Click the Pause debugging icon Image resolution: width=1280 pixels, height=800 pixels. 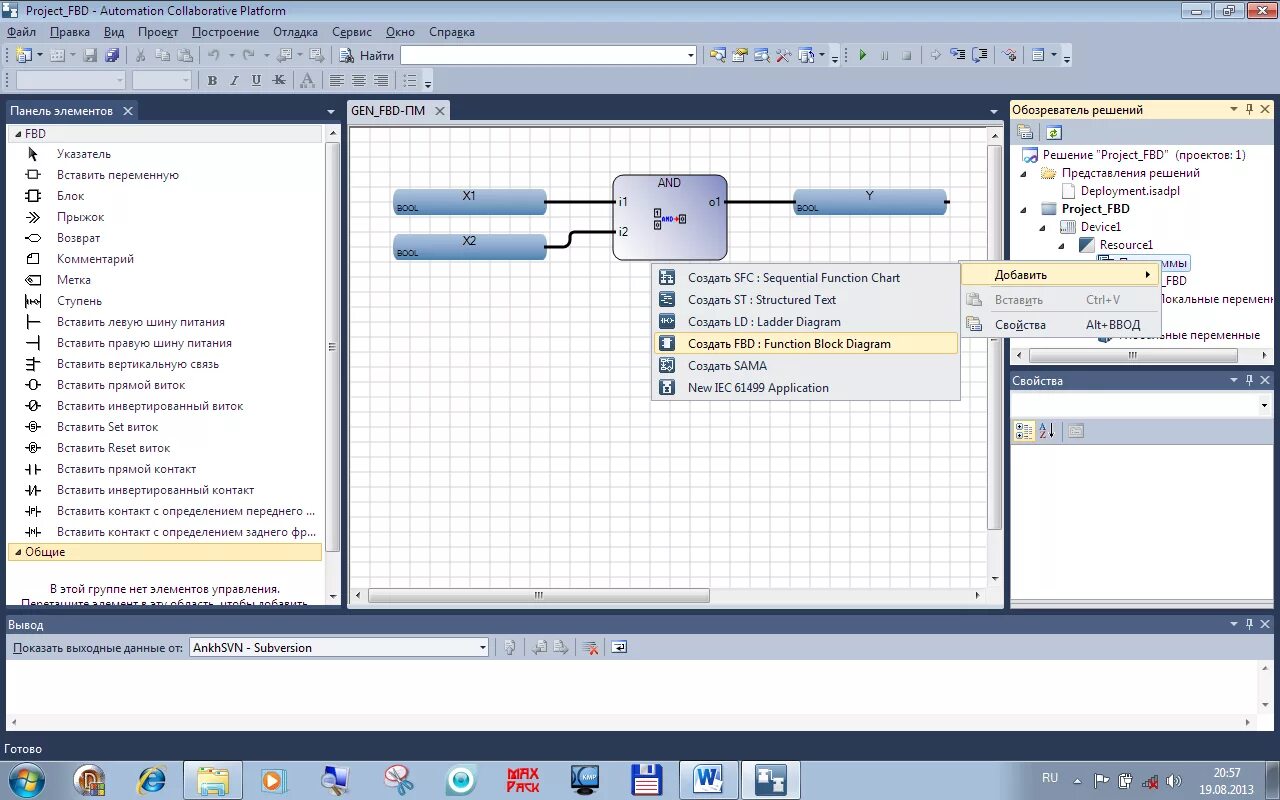pos(884,56)
